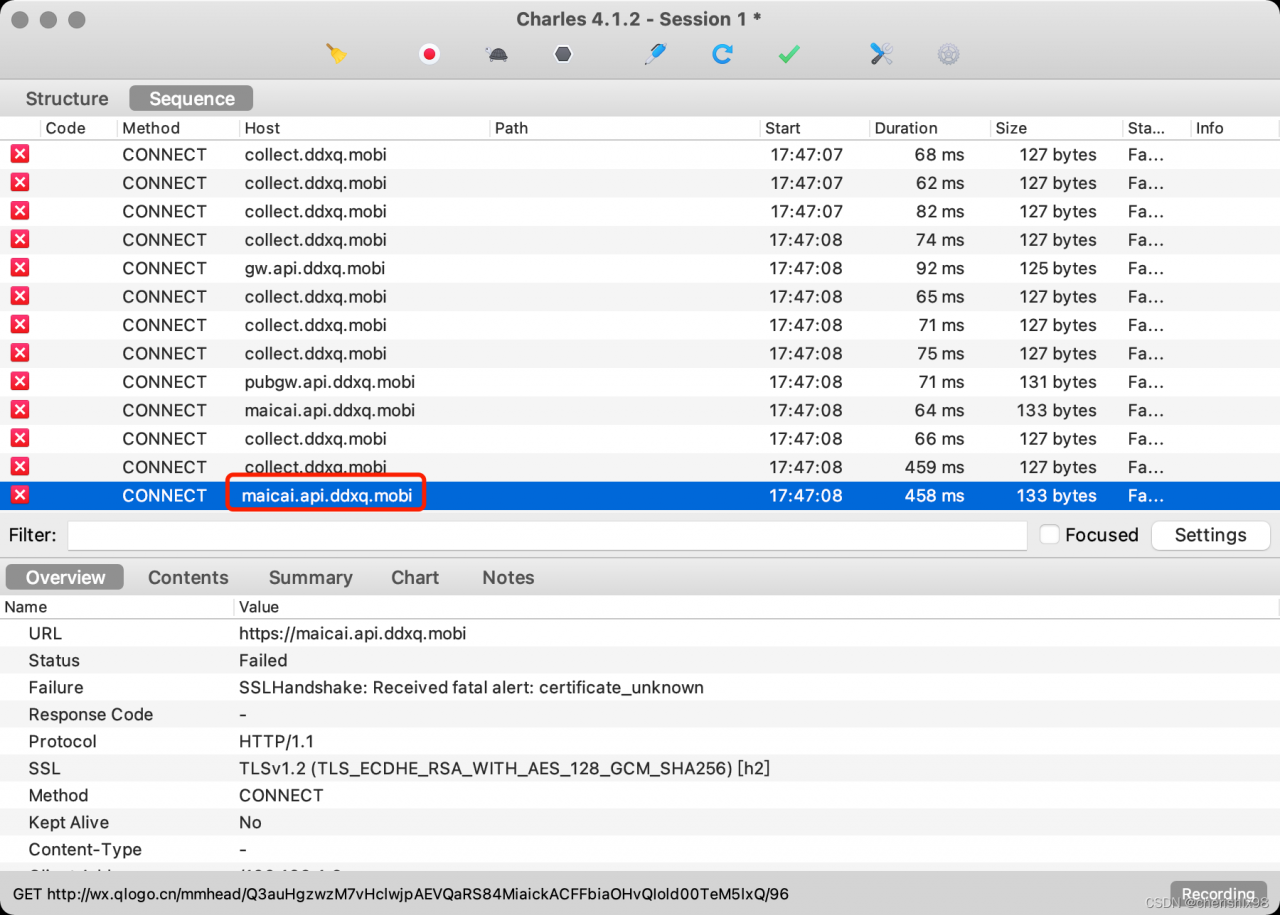
Task: Click the red X icon of the gw.api.ddxq.mobi row
Action: [20, 267]
